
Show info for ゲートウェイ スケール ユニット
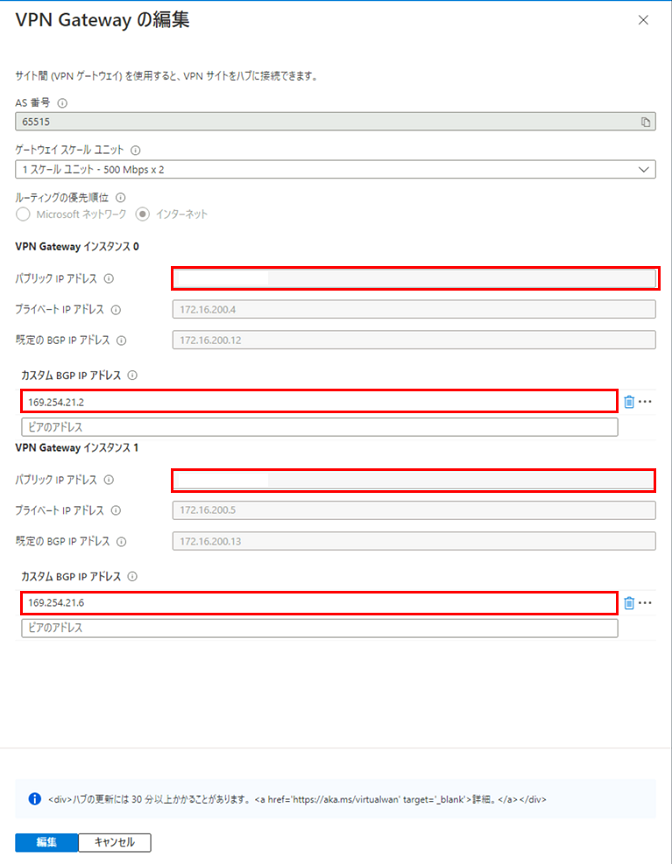[135, 150]
